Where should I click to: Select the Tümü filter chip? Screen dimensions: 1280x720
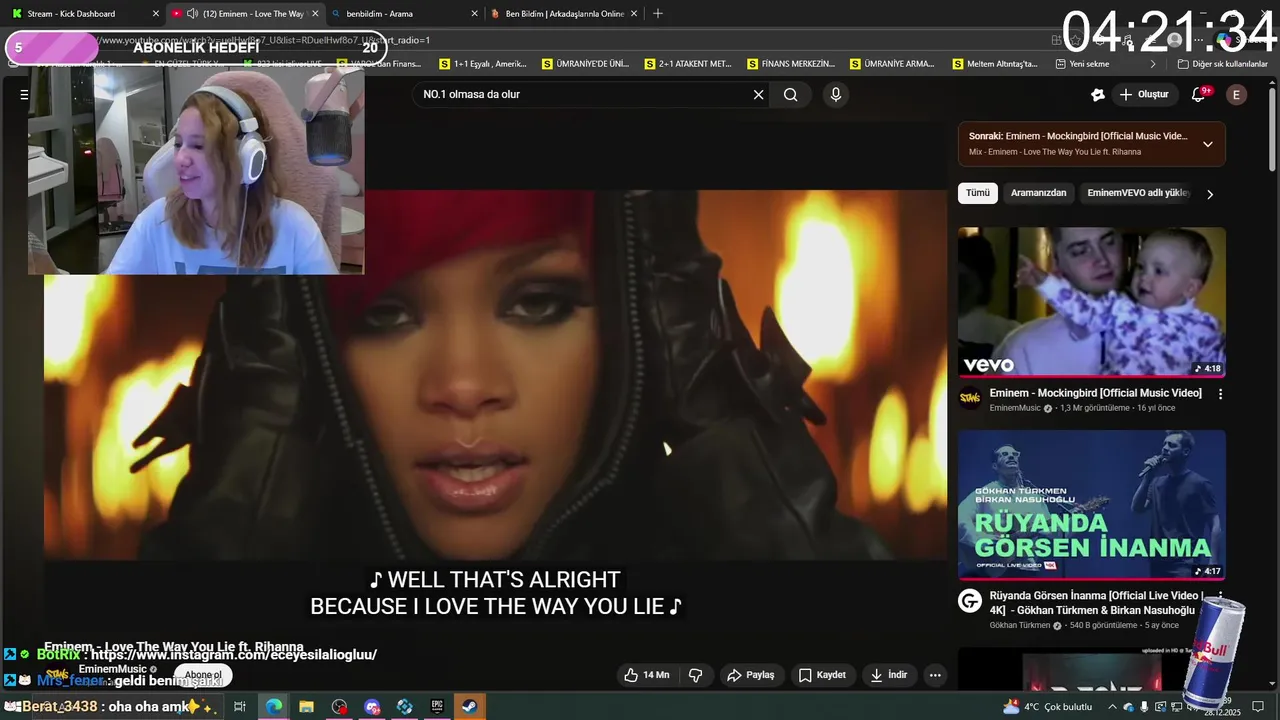pyautogui.click(x=978, y=193)
